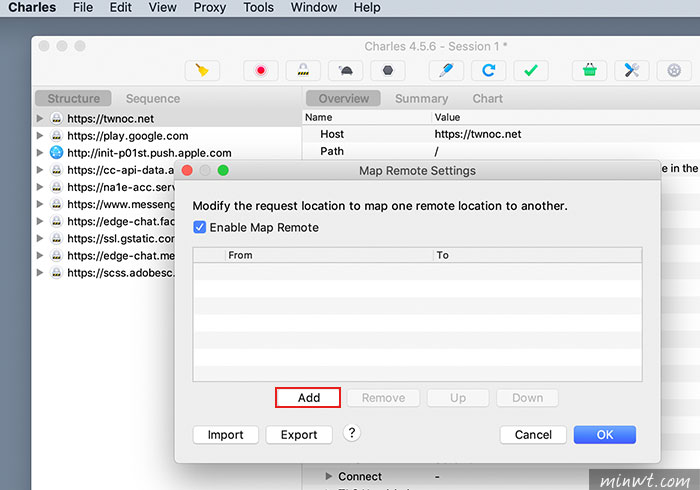Image resolution: width=700 pixels, height=490 pixels.
Task: Toggle the red Record button in toolbar
Action: (x=261, y=71)
